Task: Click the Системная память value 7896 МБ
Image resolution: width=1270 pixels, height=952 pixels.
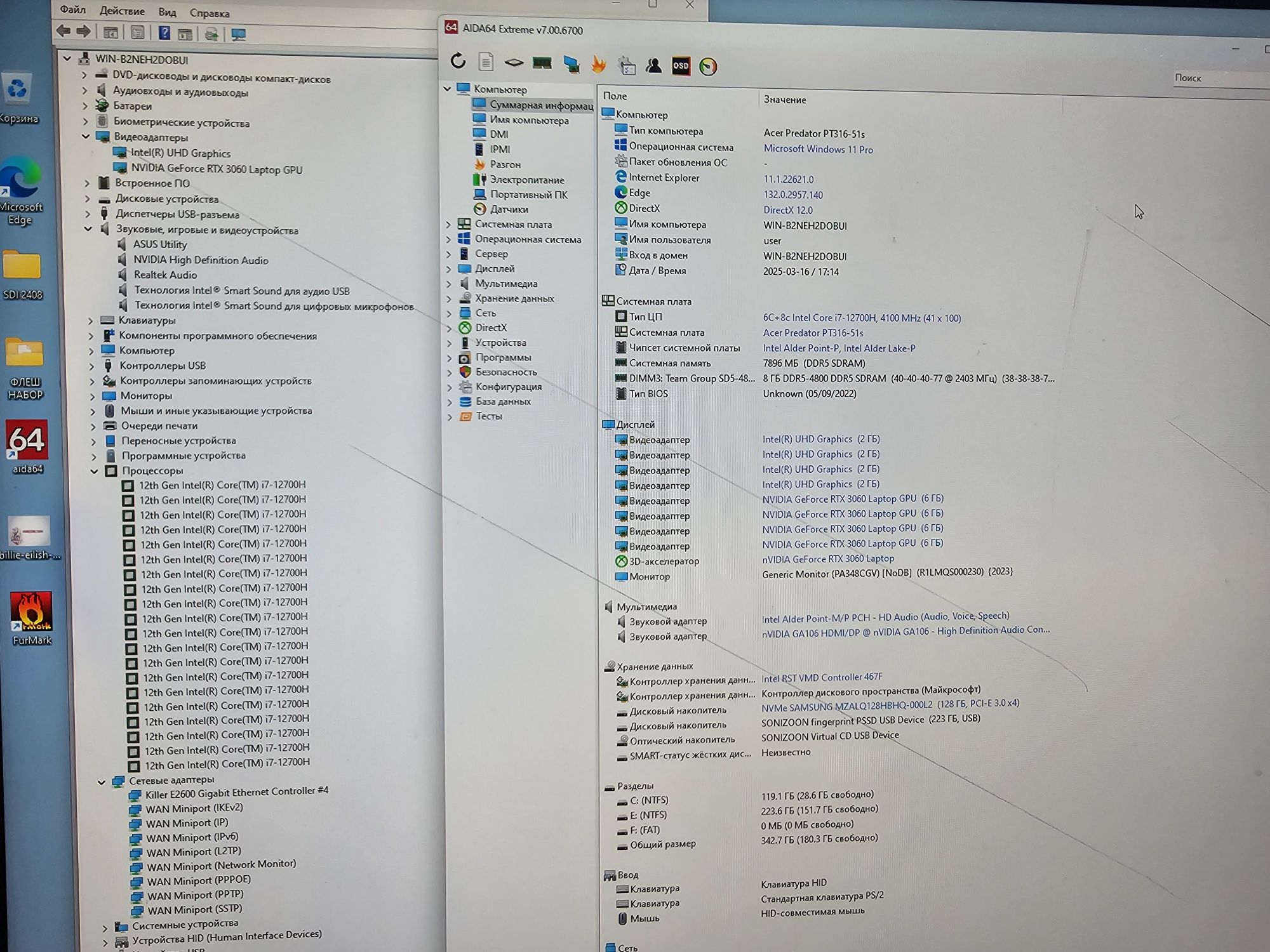Action: coord(814,364)
